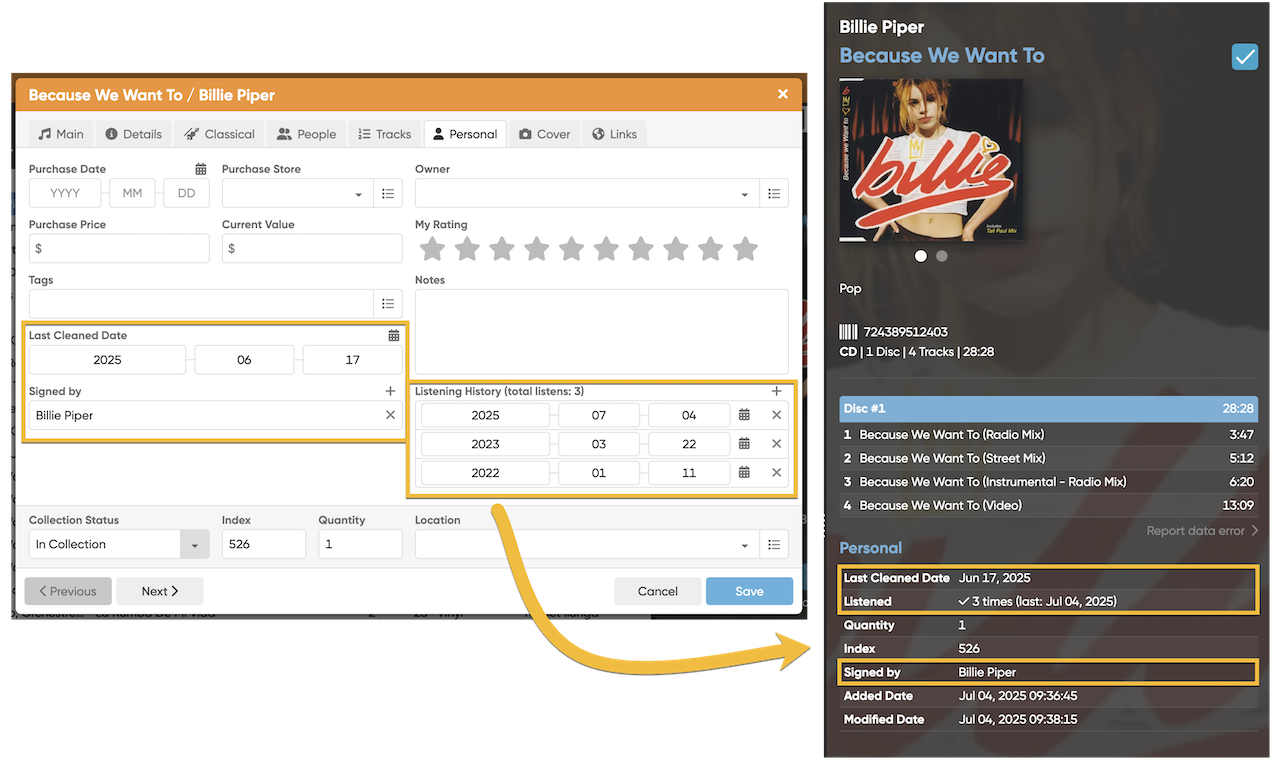Screen dimensions: 1280x768
Task: Click the Purchase Date day field
Action: (187, 193)
